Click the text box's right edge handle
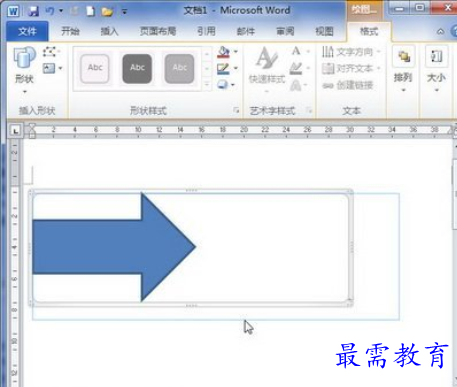 [x=352, y=247]
